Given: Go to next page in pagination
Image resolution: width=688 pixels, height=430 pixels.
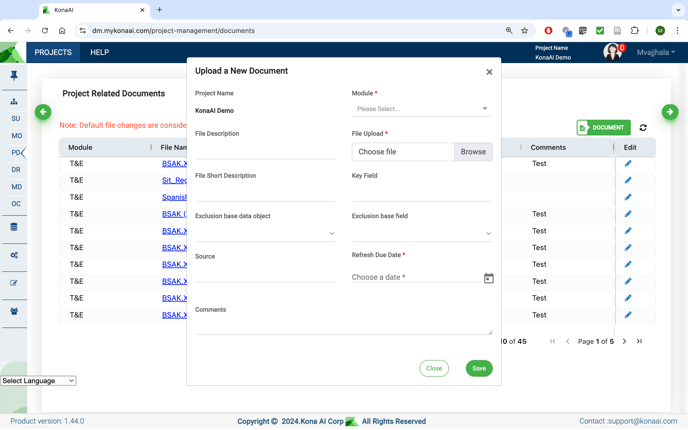Looking at the screenshot, I should 625,342.
